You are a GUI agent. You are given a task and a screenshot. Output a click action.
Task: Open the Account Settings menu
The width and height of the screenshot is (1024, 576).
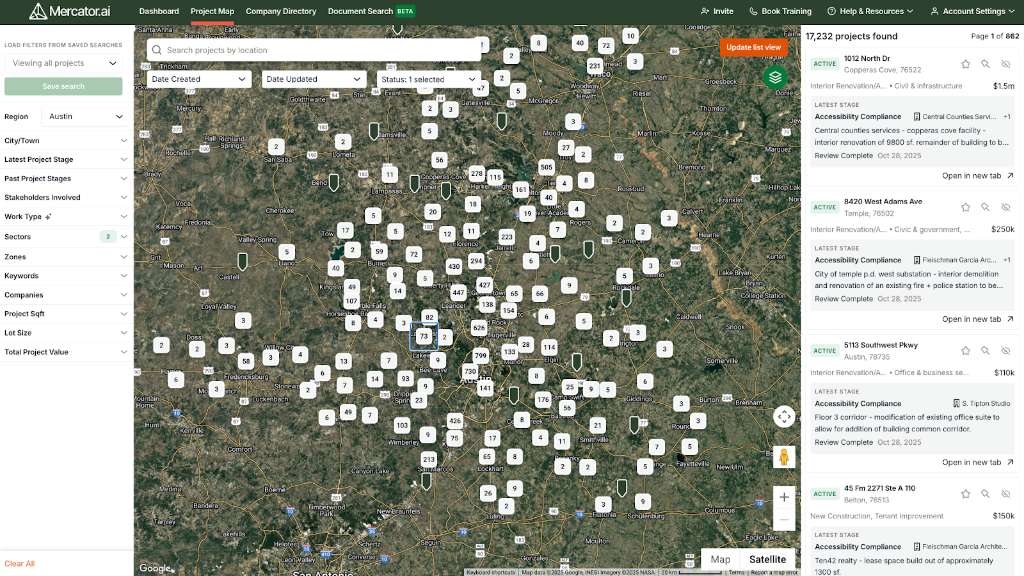pos(972,11)
